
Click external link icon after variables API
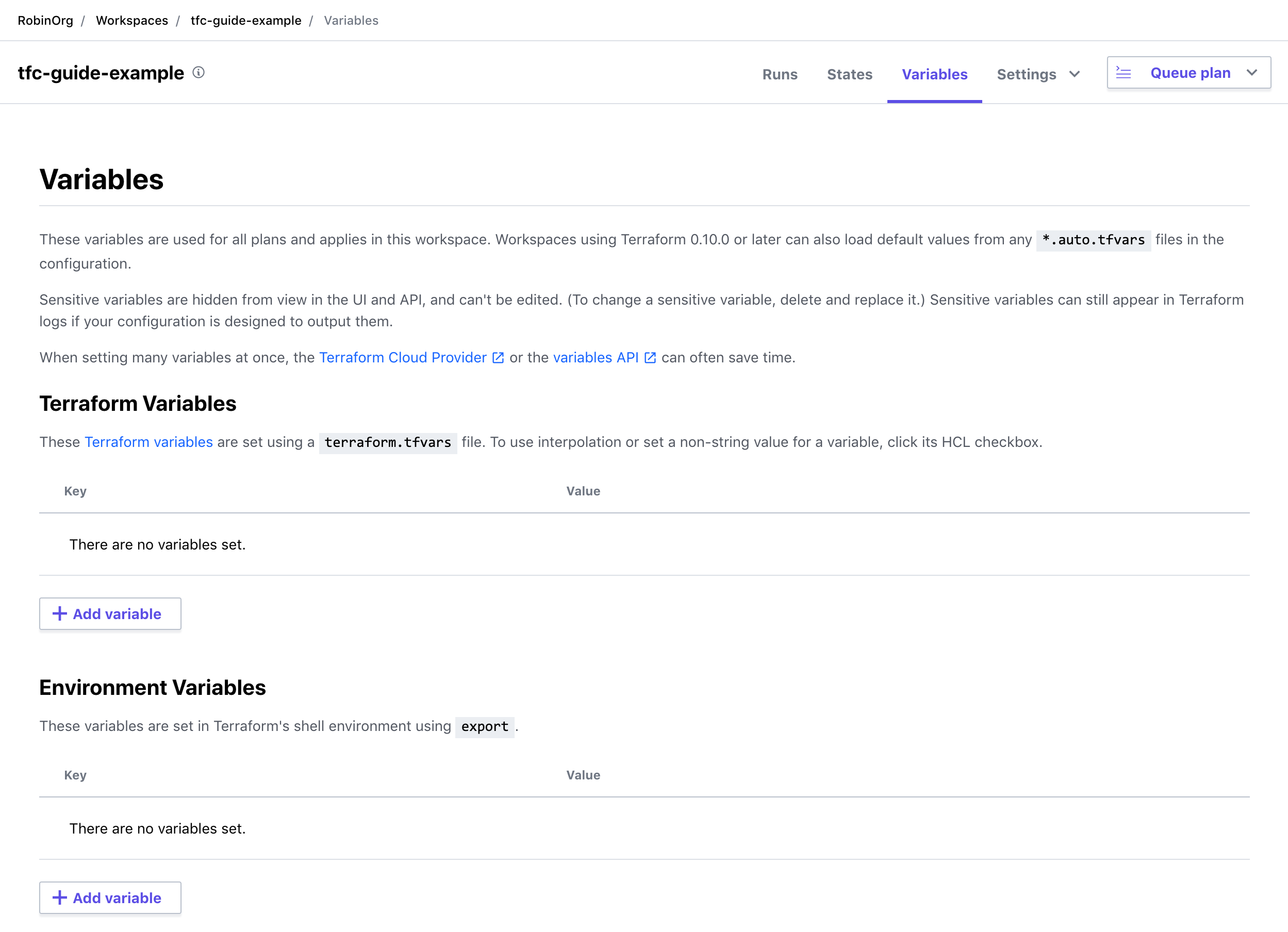pyautogui.click(x=650, y=358)
